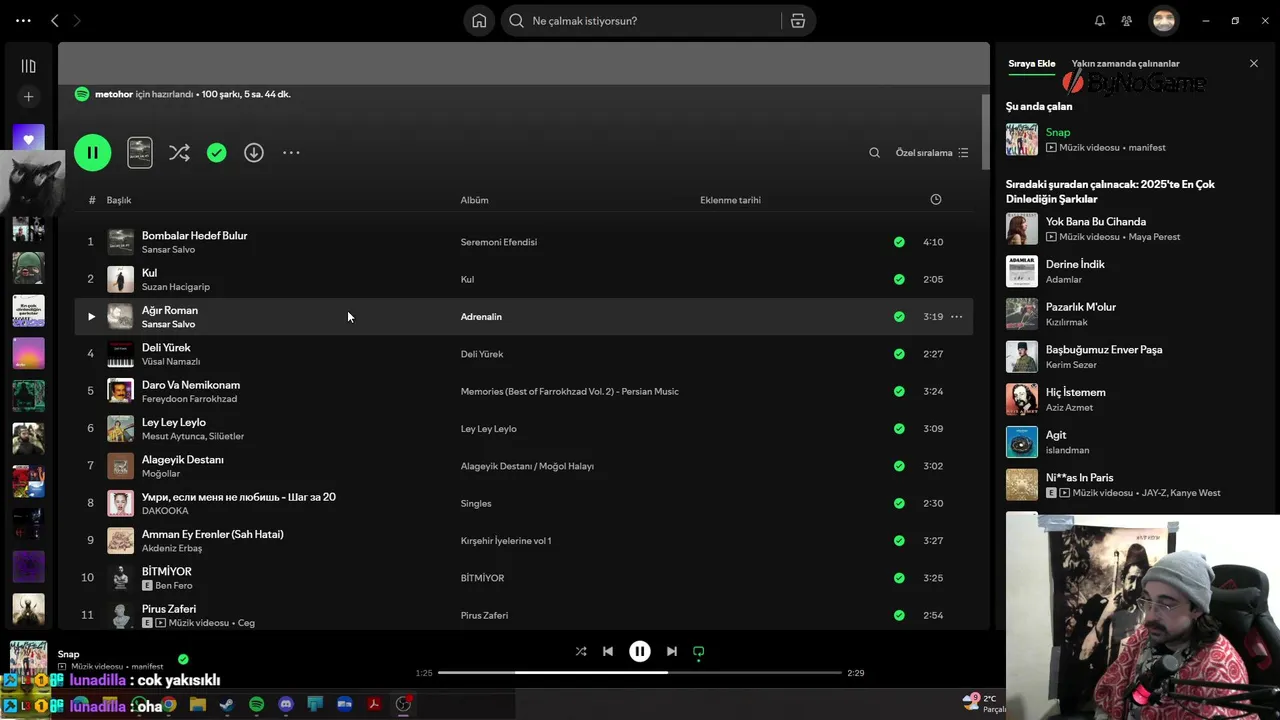Open 'Özel sıralama' sort dropdown
This screenshot has width=1280, height=720.
point(932,153)
